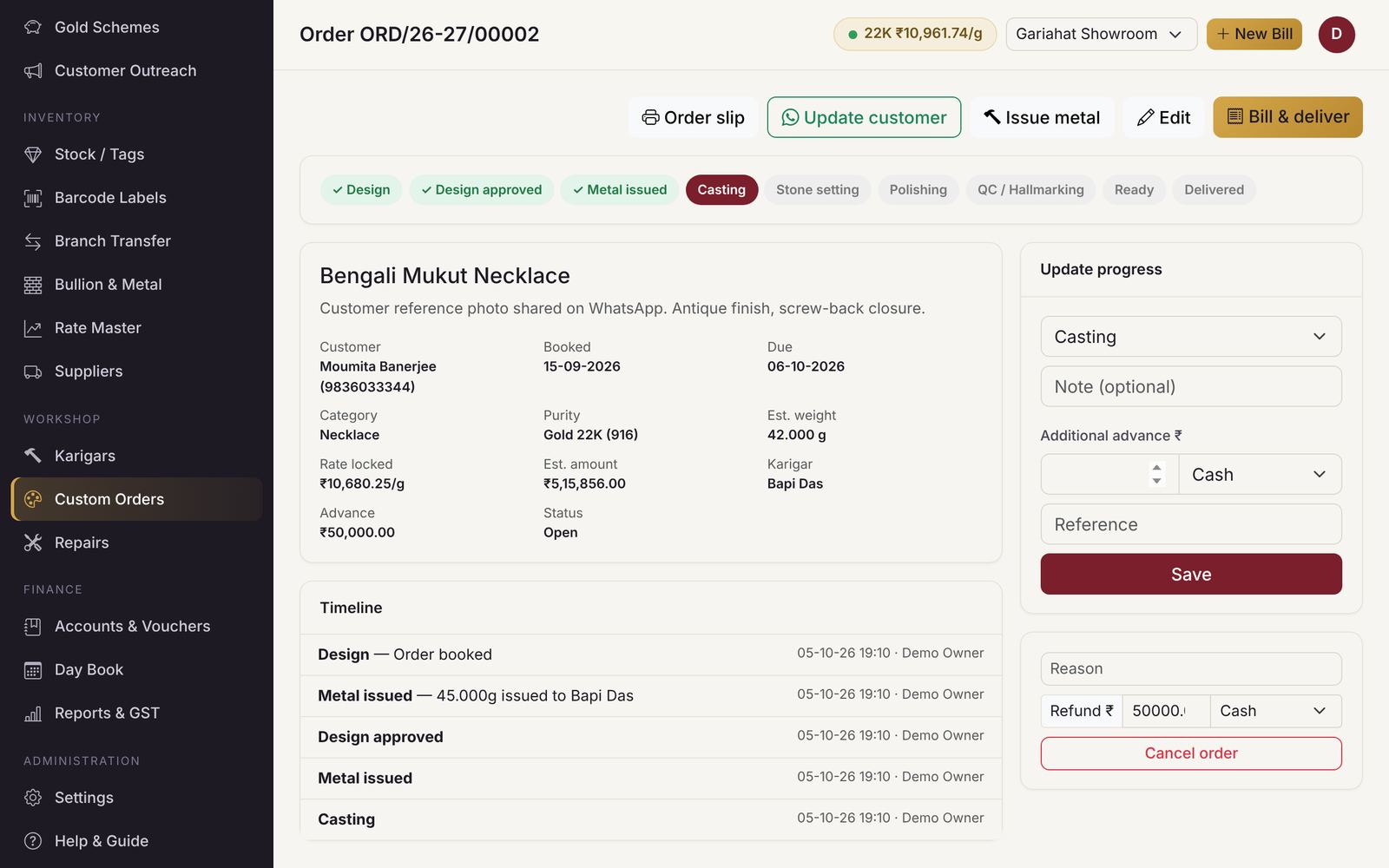The height and width of the screenshot is (868, 1389).
Task: Select the Delivered stage pill
Action: [1214, 189]
